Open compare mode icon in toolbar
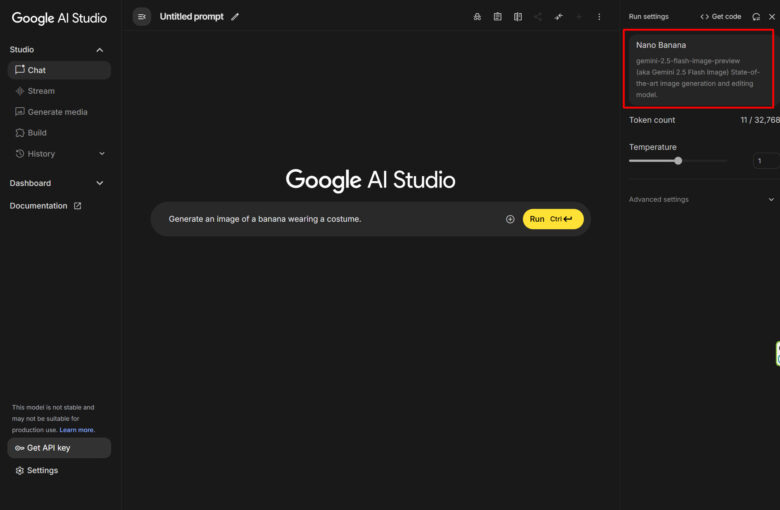 pos(518,17)
